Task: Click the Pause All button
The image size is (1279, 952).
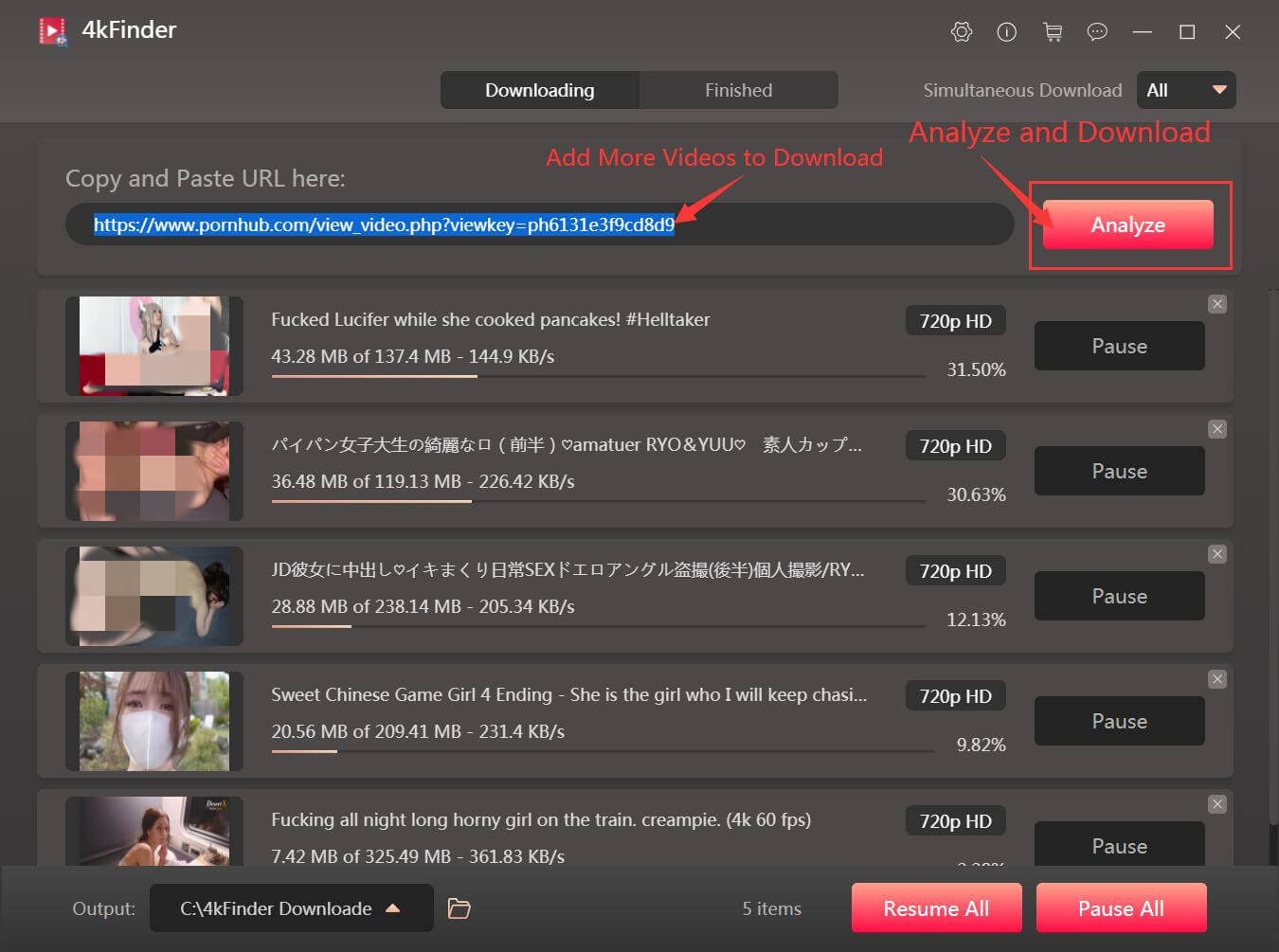Action: click(x=1122, y=908)
